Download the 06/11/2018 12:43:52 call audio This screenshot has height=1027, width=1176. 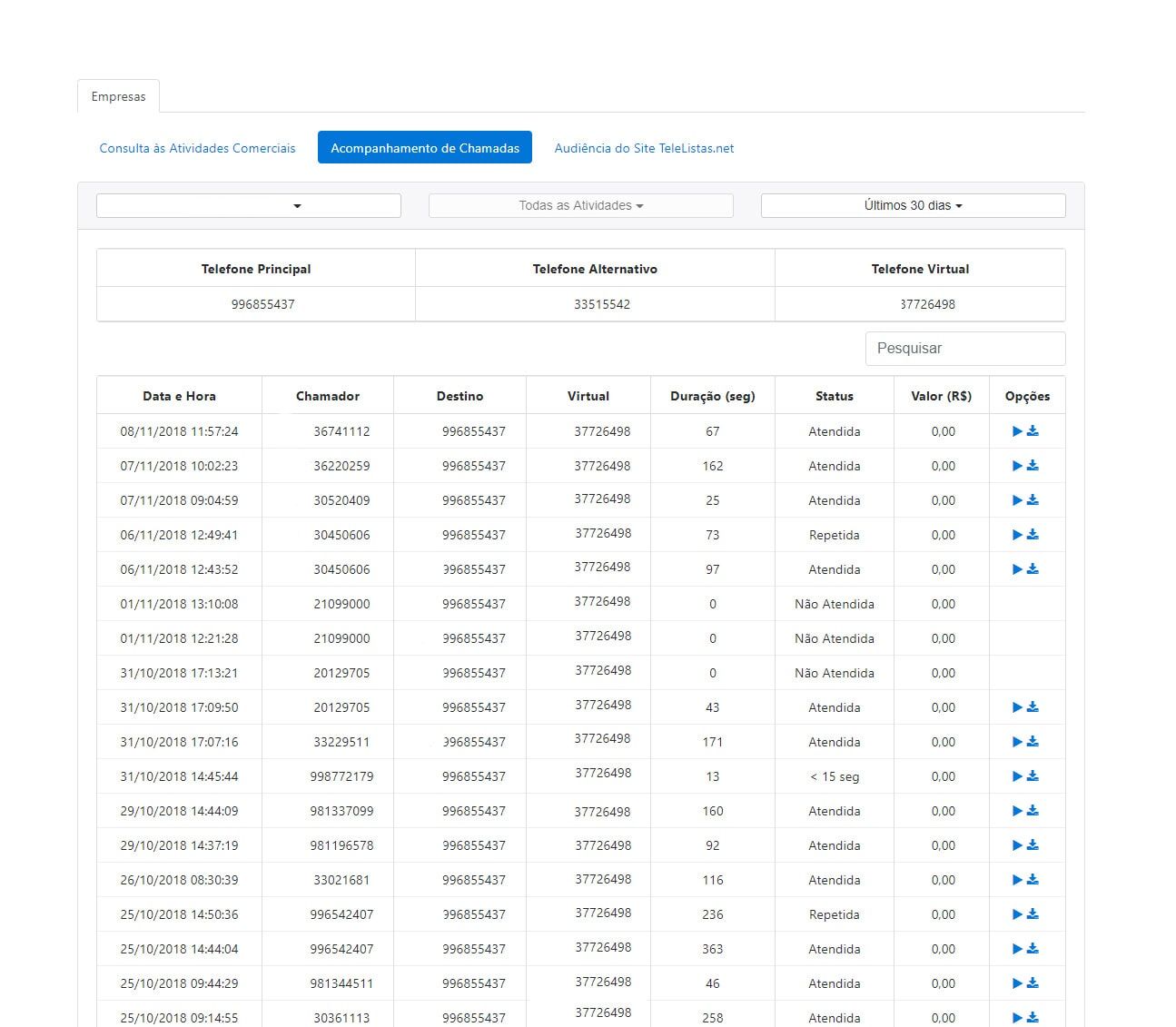pyautogui.click(x=1033, y=569)
